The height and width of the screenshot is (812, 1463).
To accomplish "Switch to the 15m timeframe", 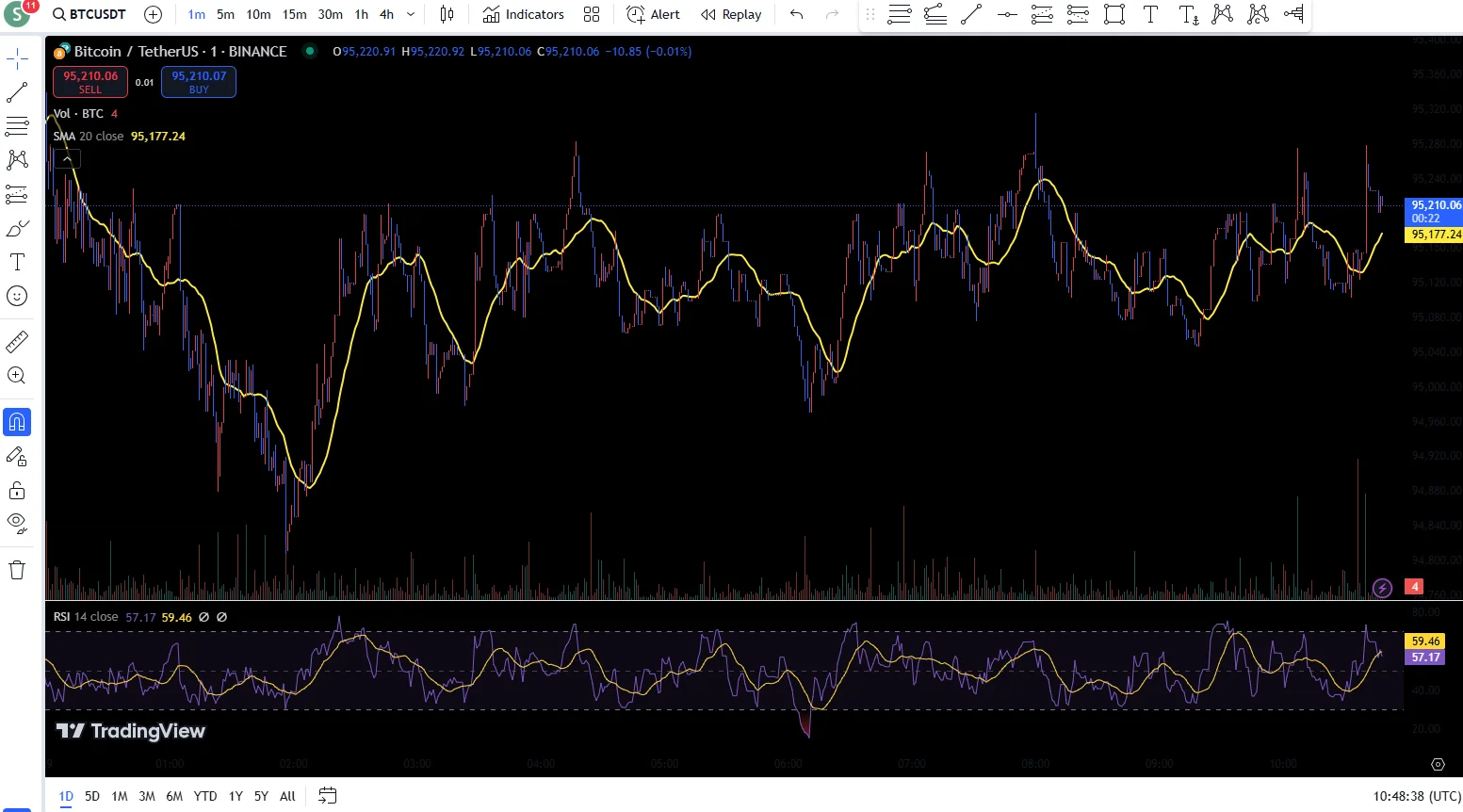I will 294,14.
